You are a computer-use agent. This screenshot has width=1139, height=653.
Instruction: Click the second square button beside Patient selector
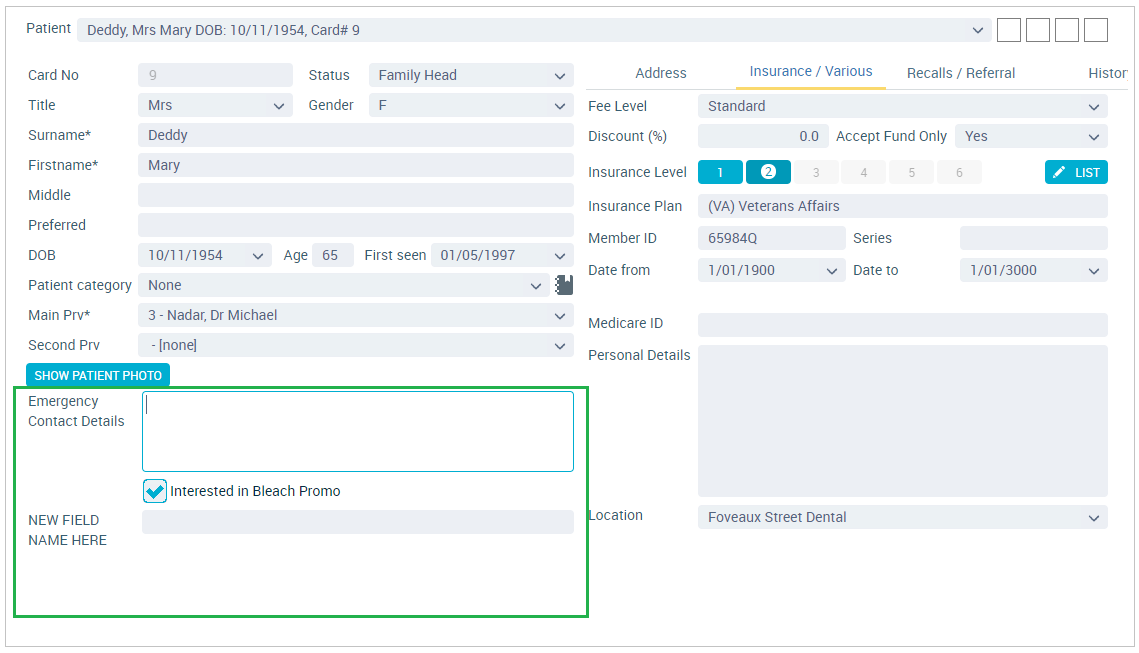point(1037,31)
